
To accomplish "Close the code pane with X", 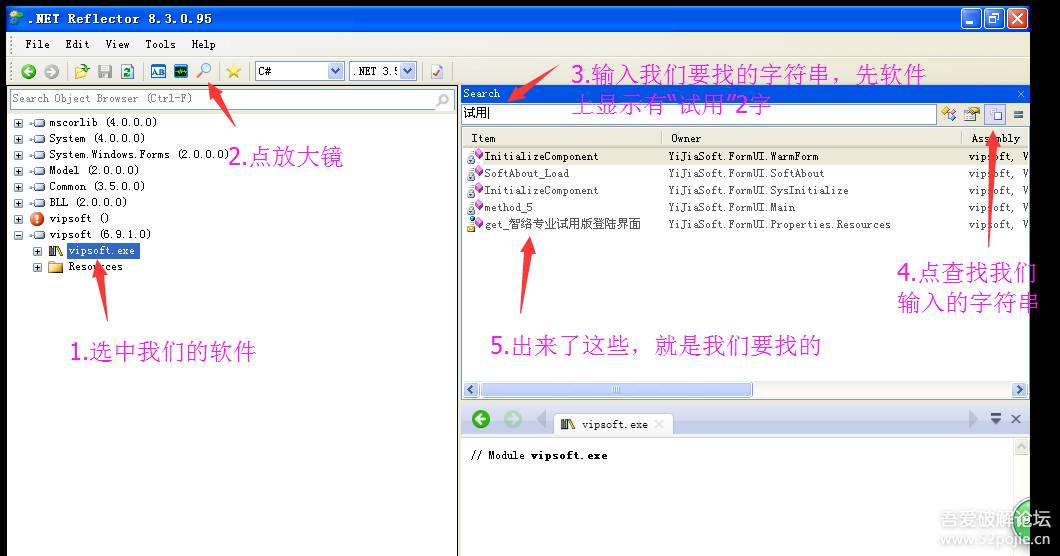I will point(1015,419).
